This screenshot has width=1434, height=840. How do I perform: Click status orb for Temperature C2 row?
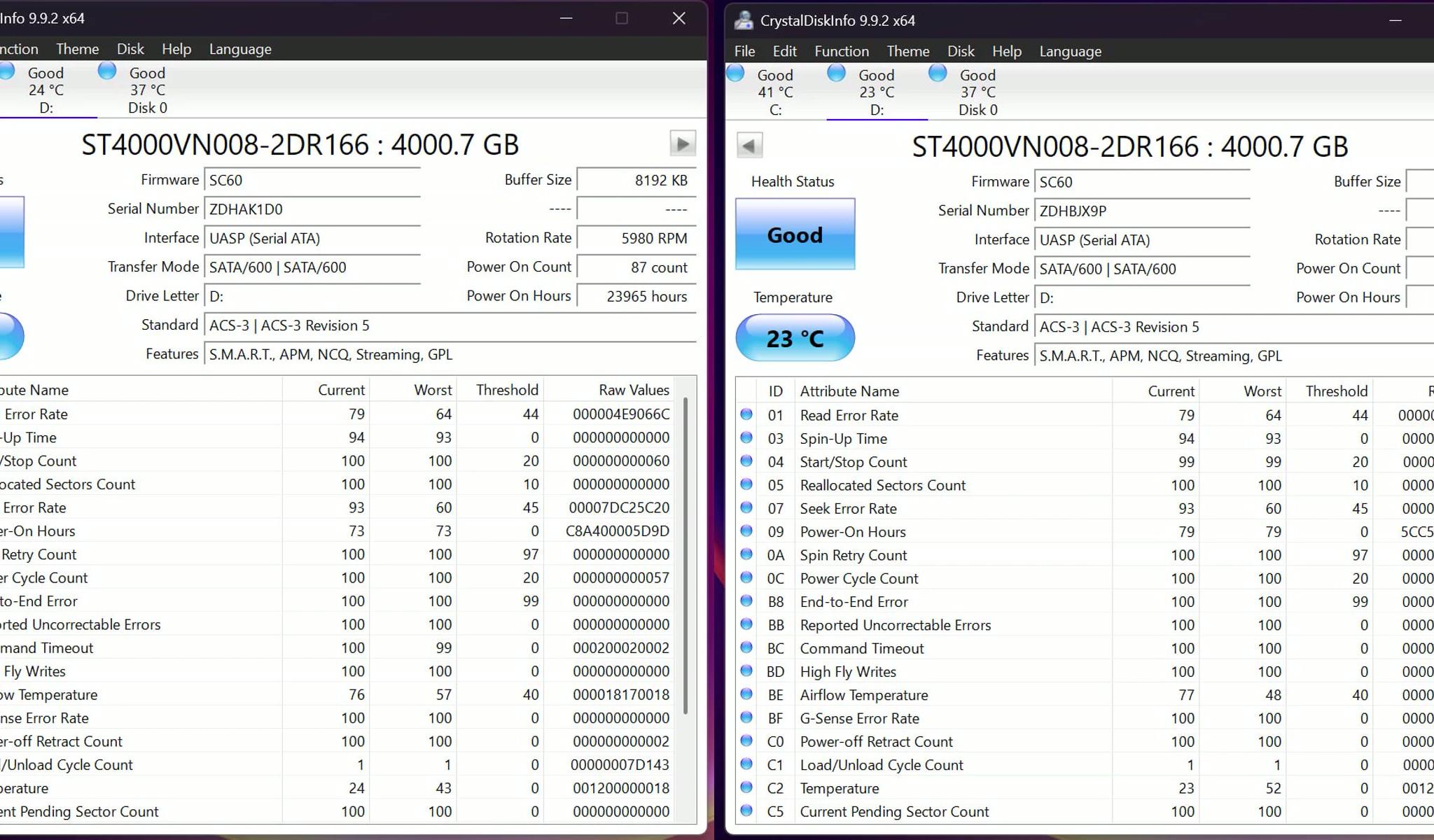point(746,787)
